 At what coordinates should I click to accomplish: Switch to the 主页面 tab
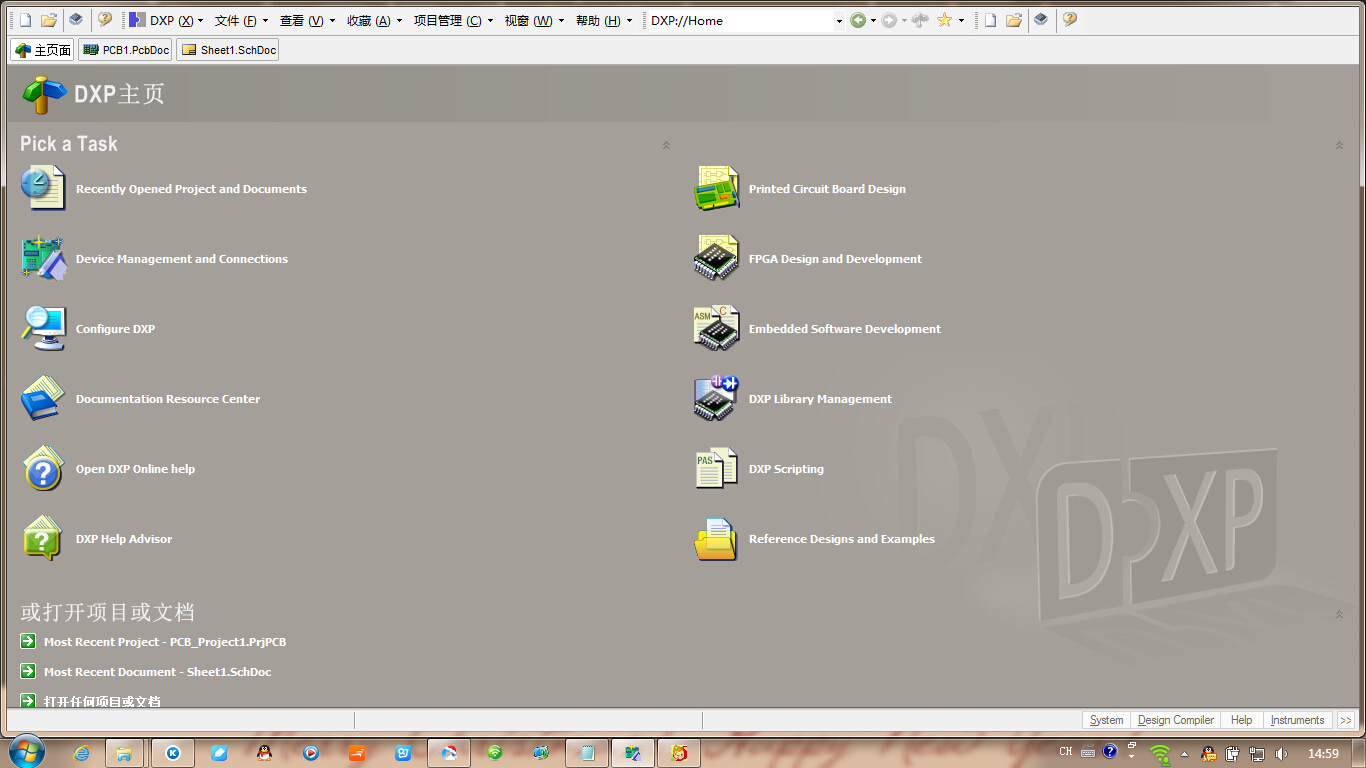coord(42,50)
